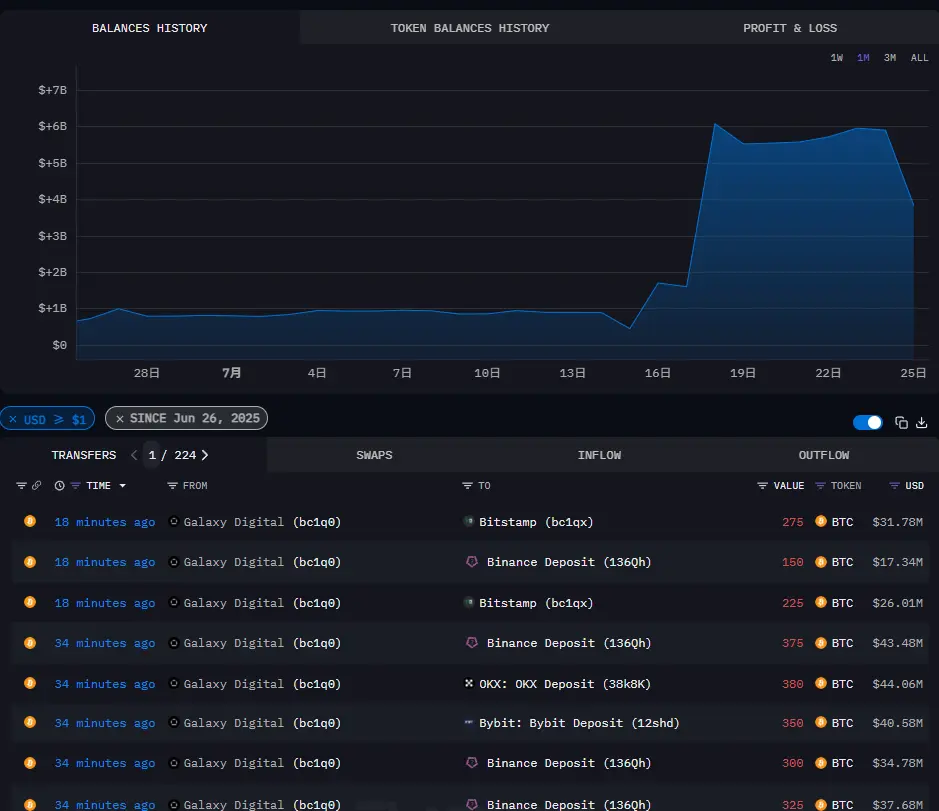Click Bitcoin chain icon of $40.58M row
This screenshot has width=939, height=811.
click(x=29, y=722)
